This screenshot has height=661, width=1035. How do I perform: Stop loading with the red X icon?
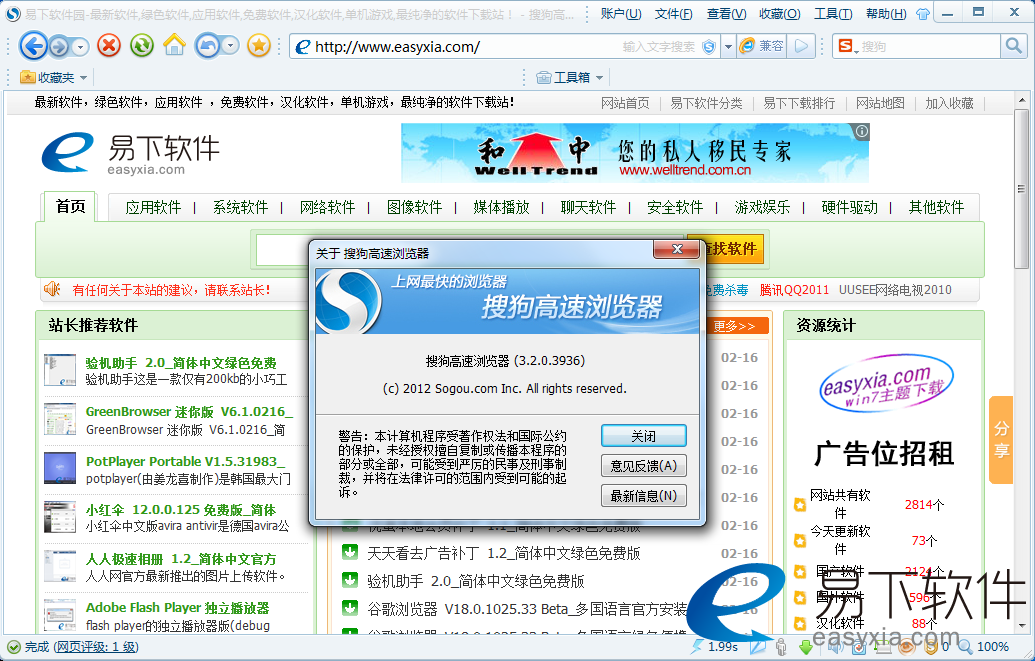click(109, 46)
